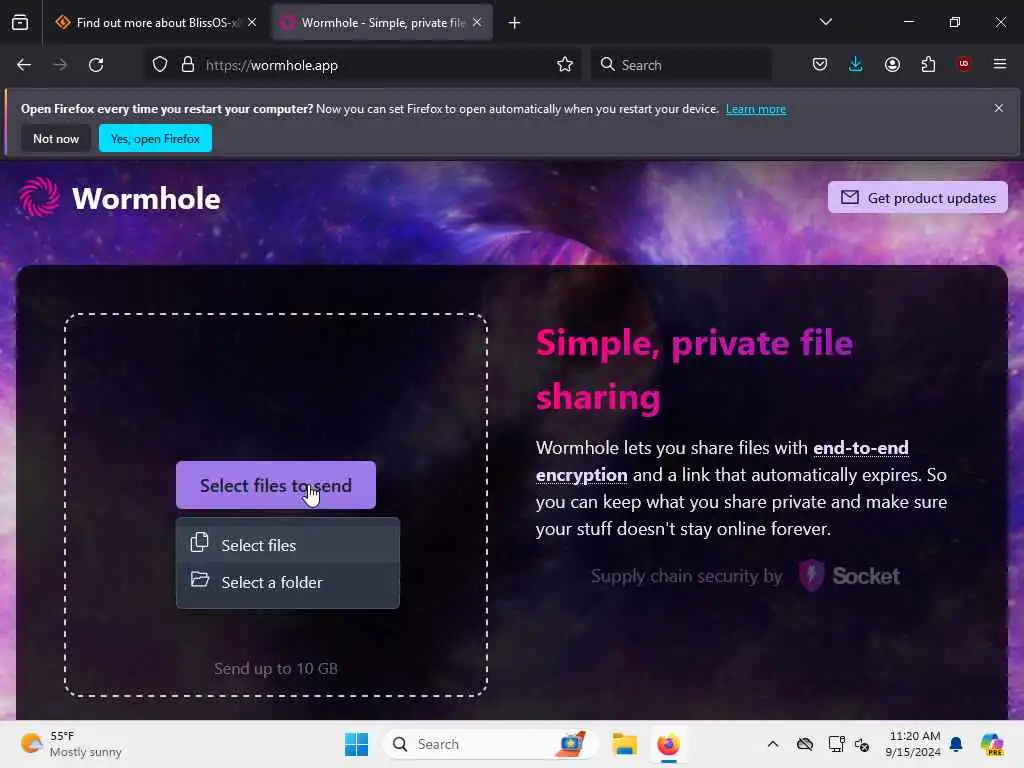Viewport: 1024px width, 768px height.
Task: Close the BlissOS tab
Action: (252, 23)
